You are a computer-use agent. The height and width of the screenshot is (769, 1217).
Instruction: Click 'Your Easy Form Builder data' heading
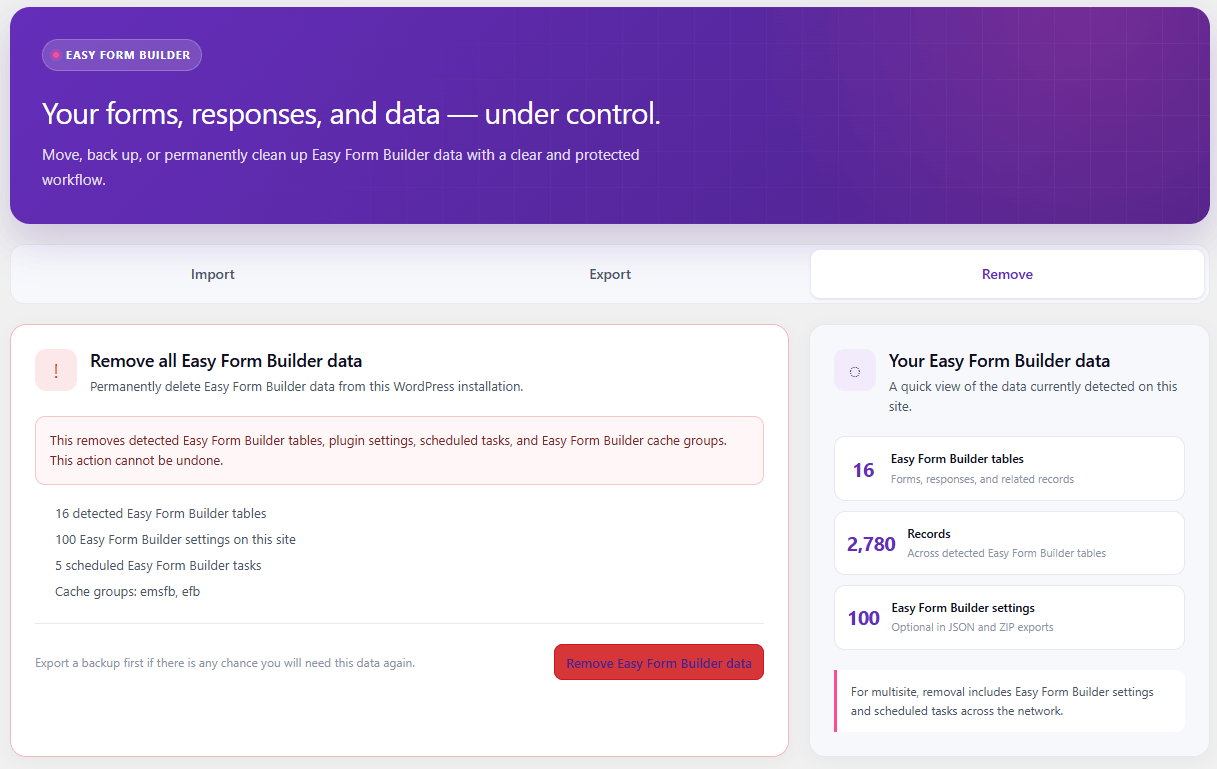pos(999,361)
